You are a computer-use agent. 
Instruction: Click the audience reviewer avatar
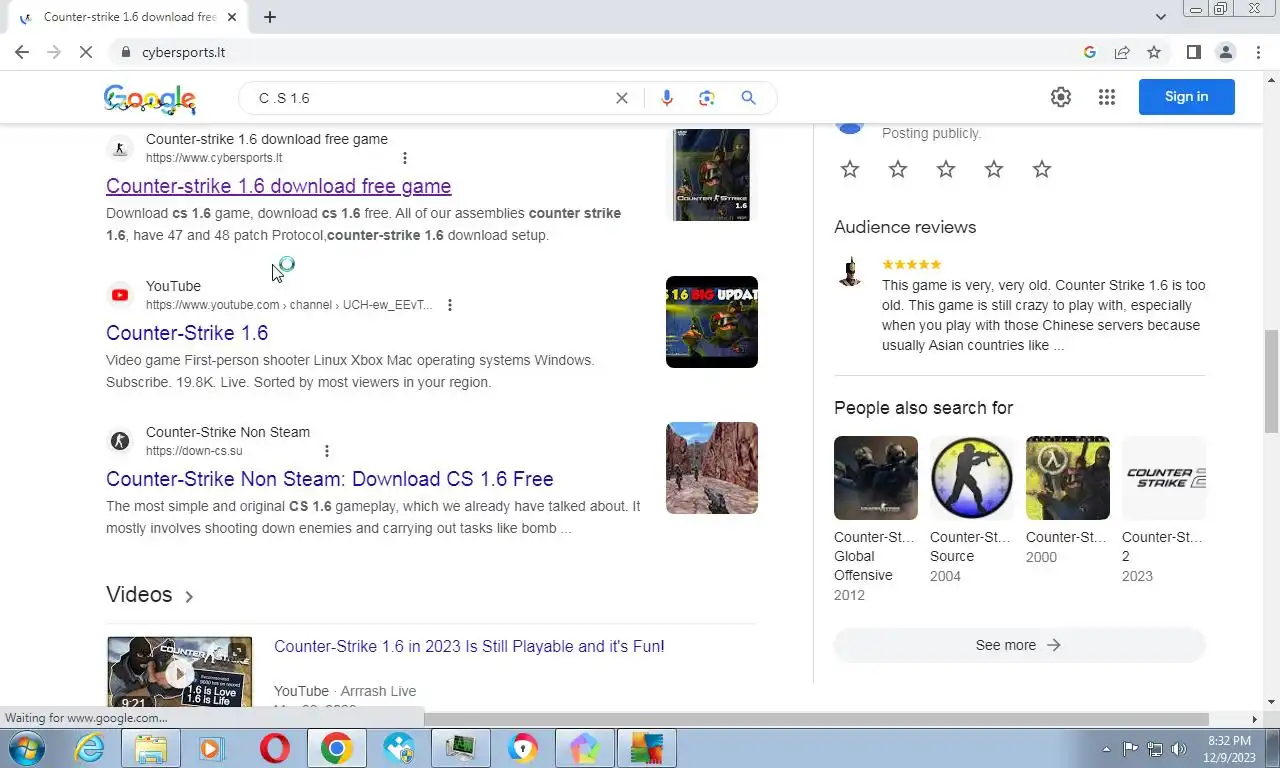(850, 272)
